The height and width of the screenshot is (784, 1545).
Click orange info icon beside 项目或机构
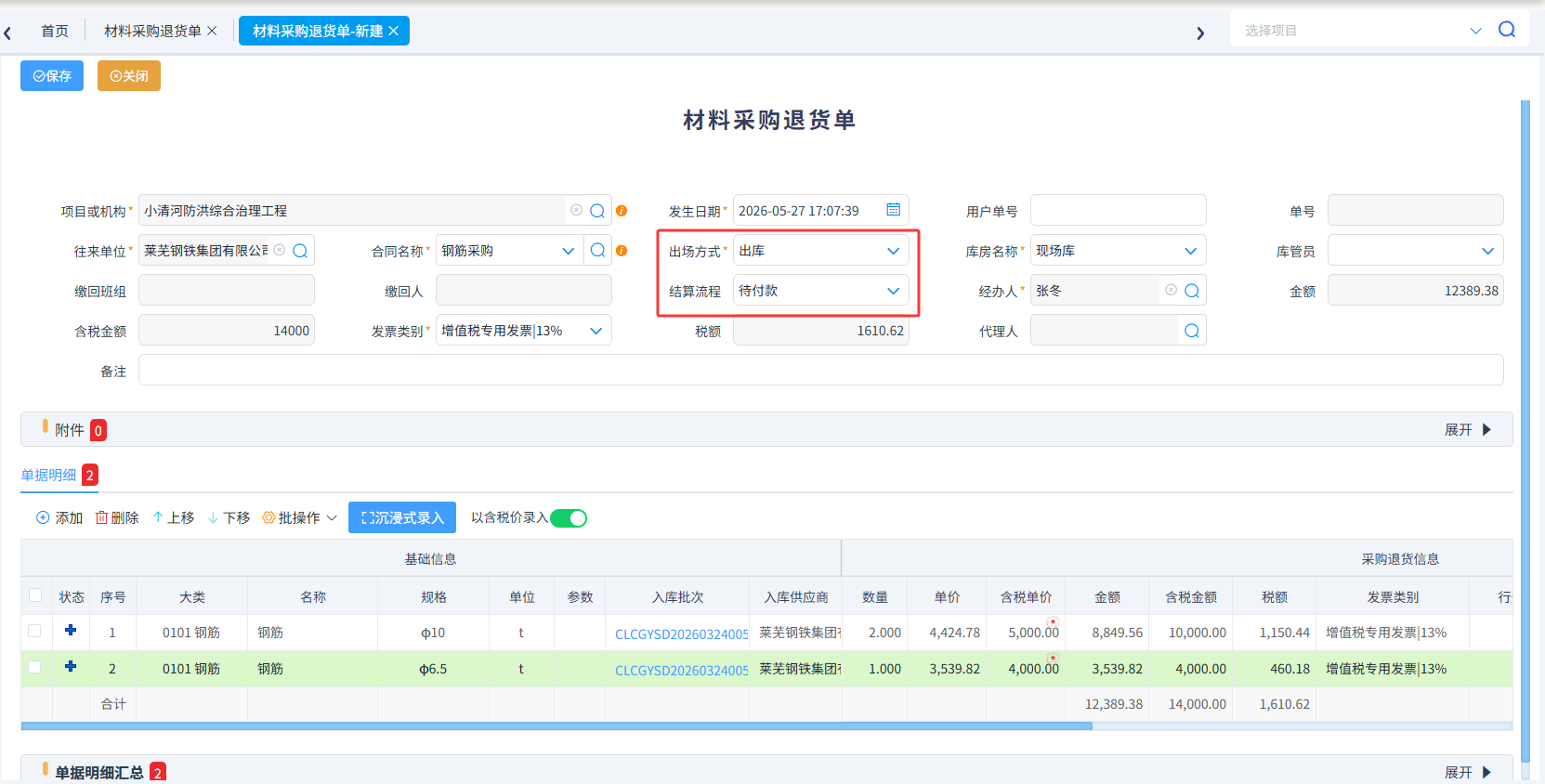[622, 211]
